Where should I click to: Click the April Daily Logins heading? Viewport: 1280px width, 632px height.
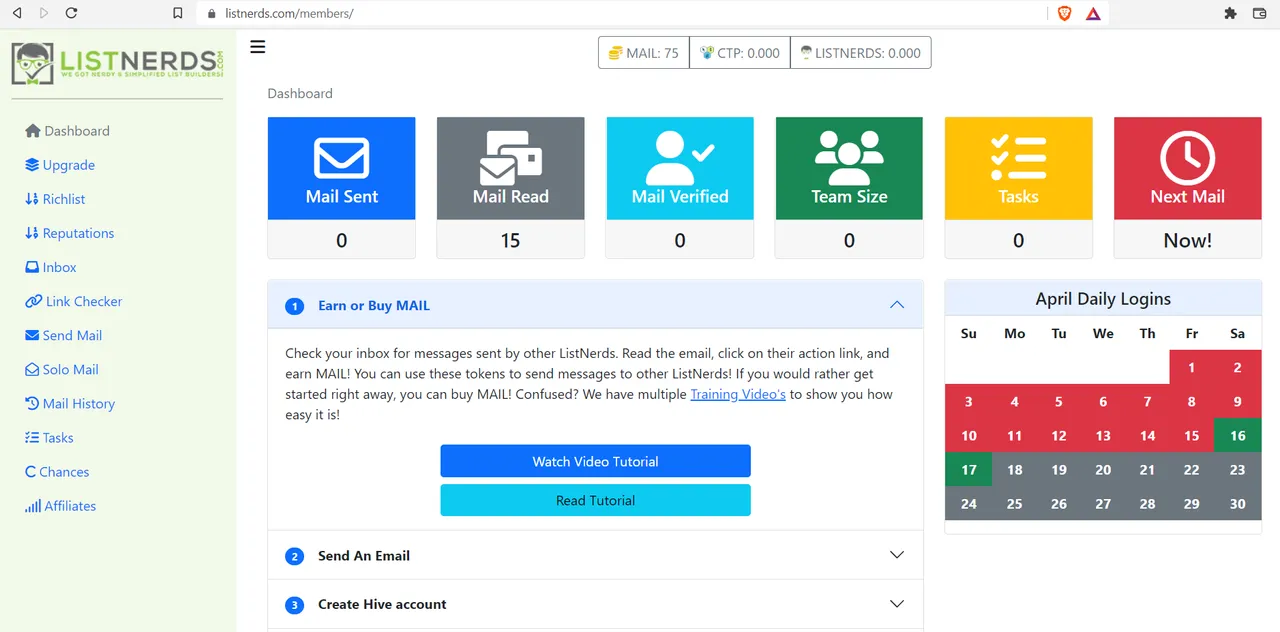1103,298
